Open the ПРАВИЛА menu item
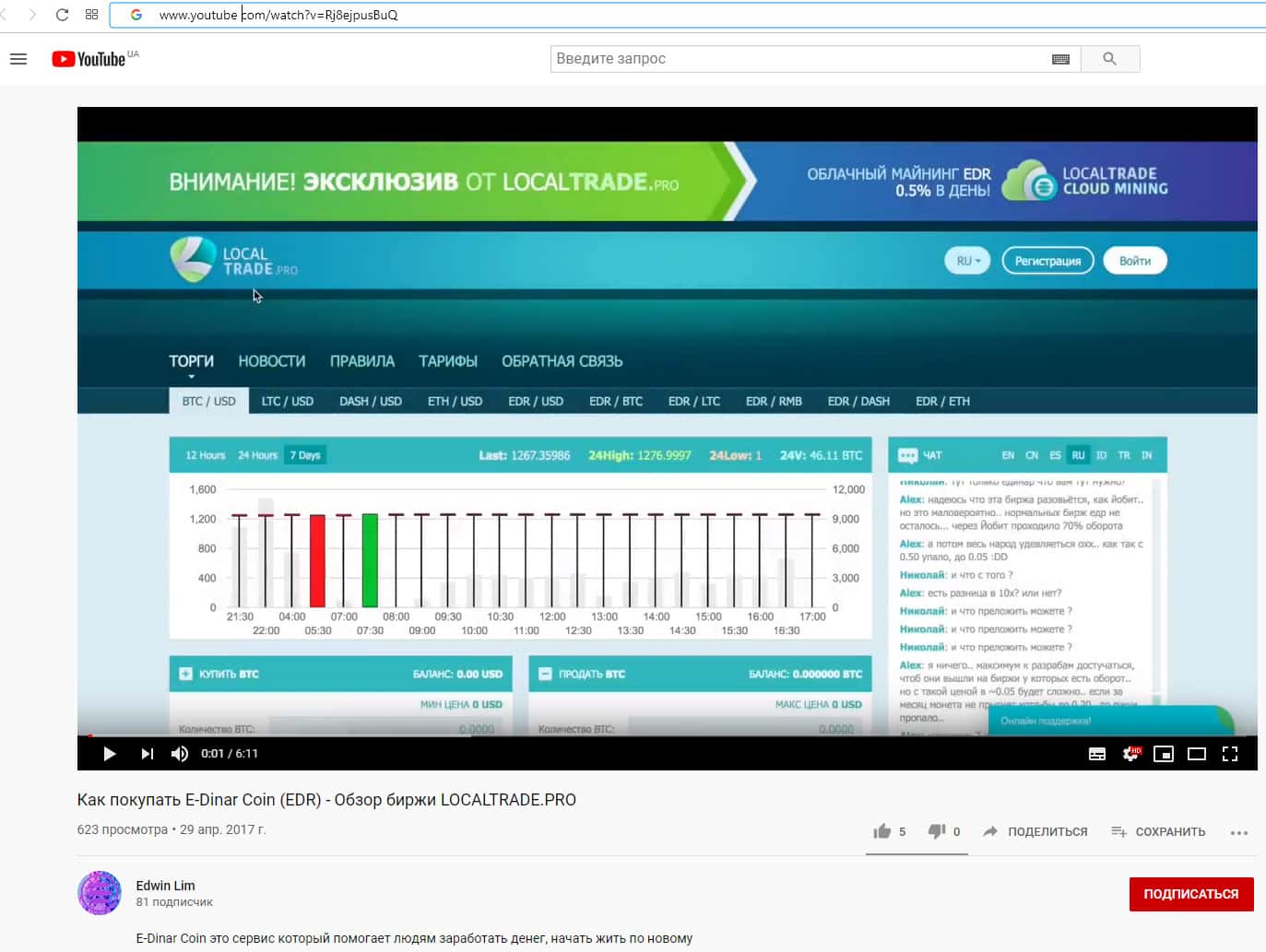Viewport: 1266px width, 952px height. coord(362,361)
